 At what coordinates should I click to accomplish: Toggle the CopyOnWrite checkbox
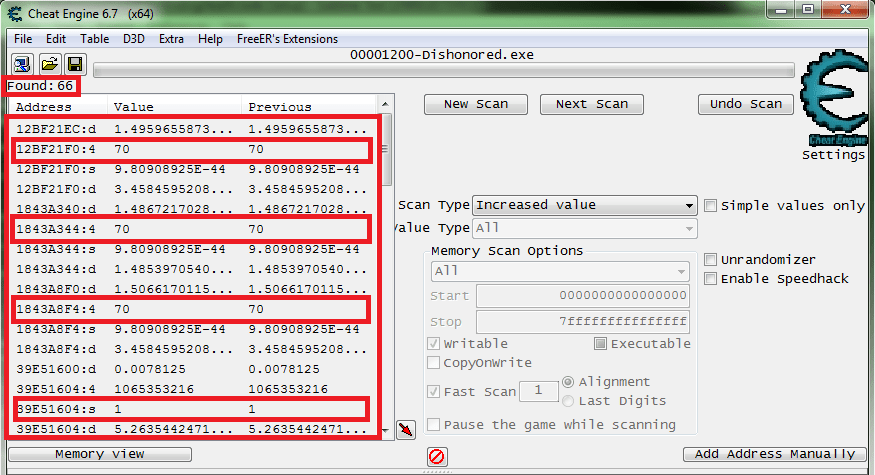click(433, 363)
